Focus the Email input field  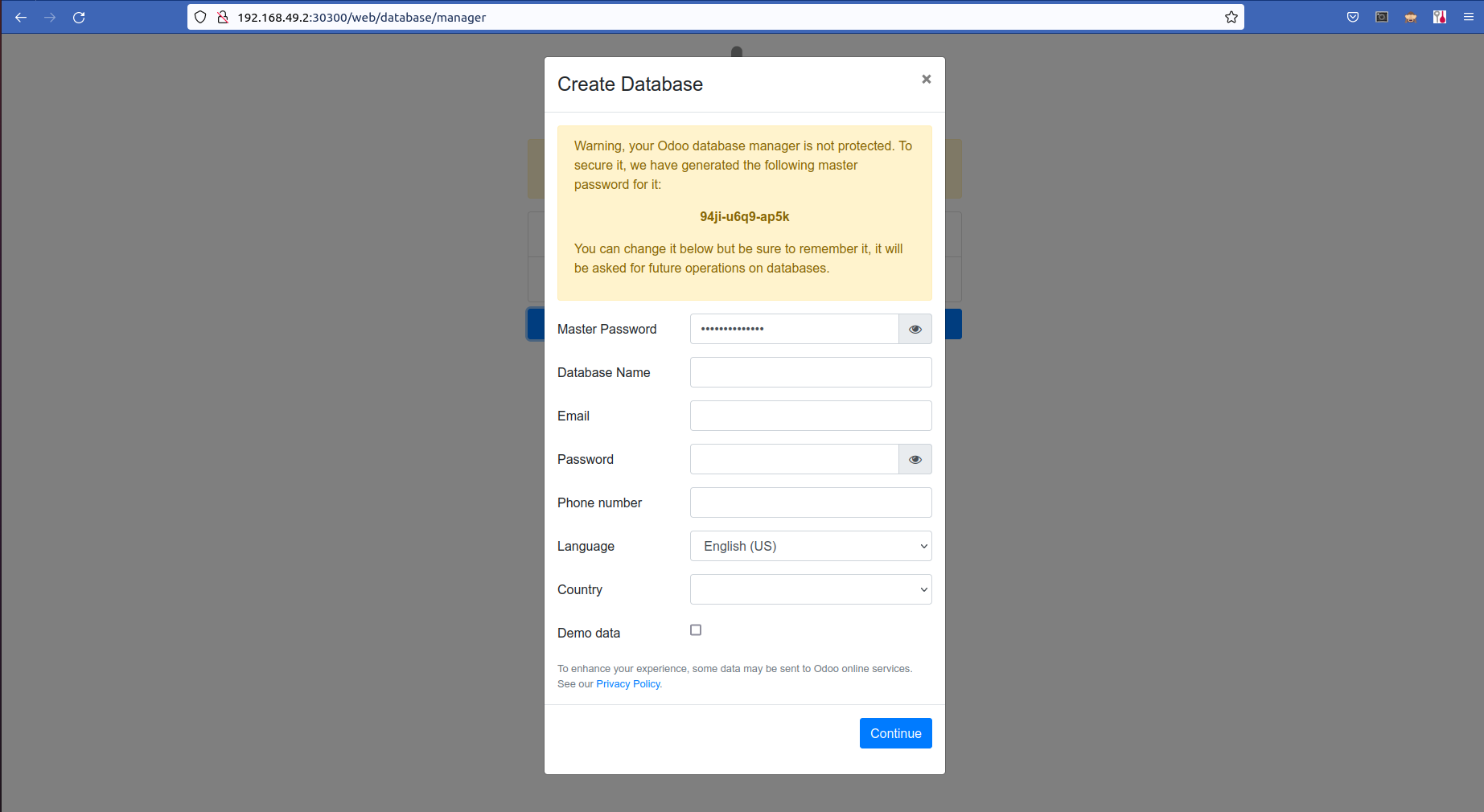click(x=811, y=416)
